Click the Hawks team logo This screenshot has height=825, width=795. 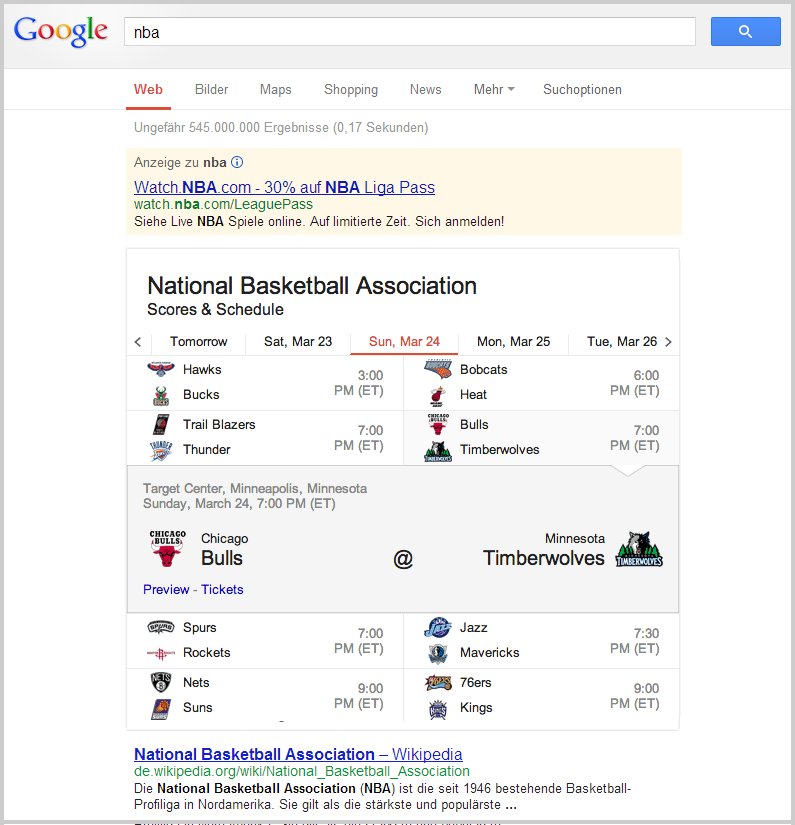160,370
